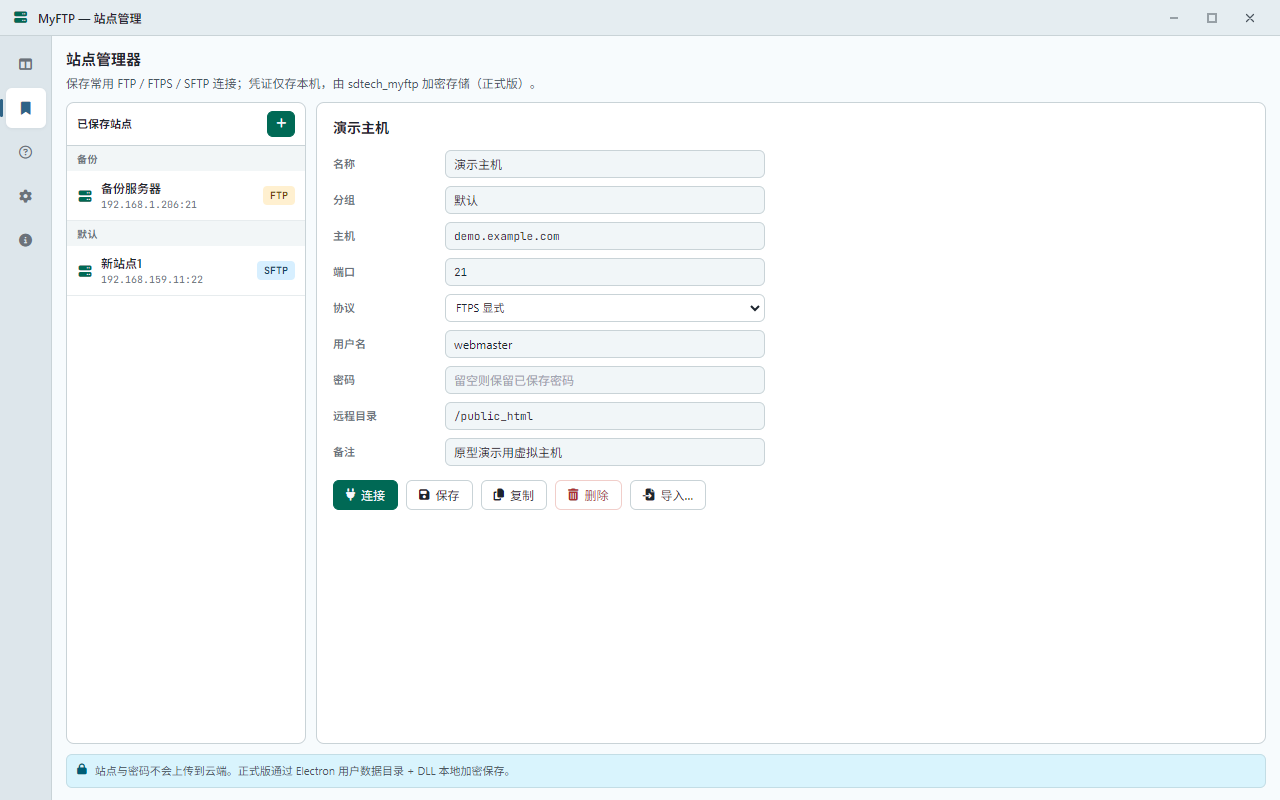Click the lock icon in the footer notice
Viewport: 1280px width, 800px height.
tap(82, 770)
